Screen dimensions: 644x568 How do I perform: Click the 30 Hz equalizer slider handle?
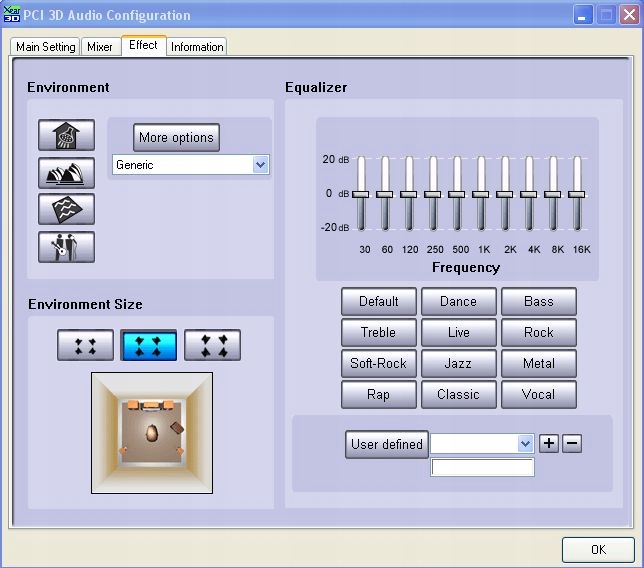[x=361, y=194]
